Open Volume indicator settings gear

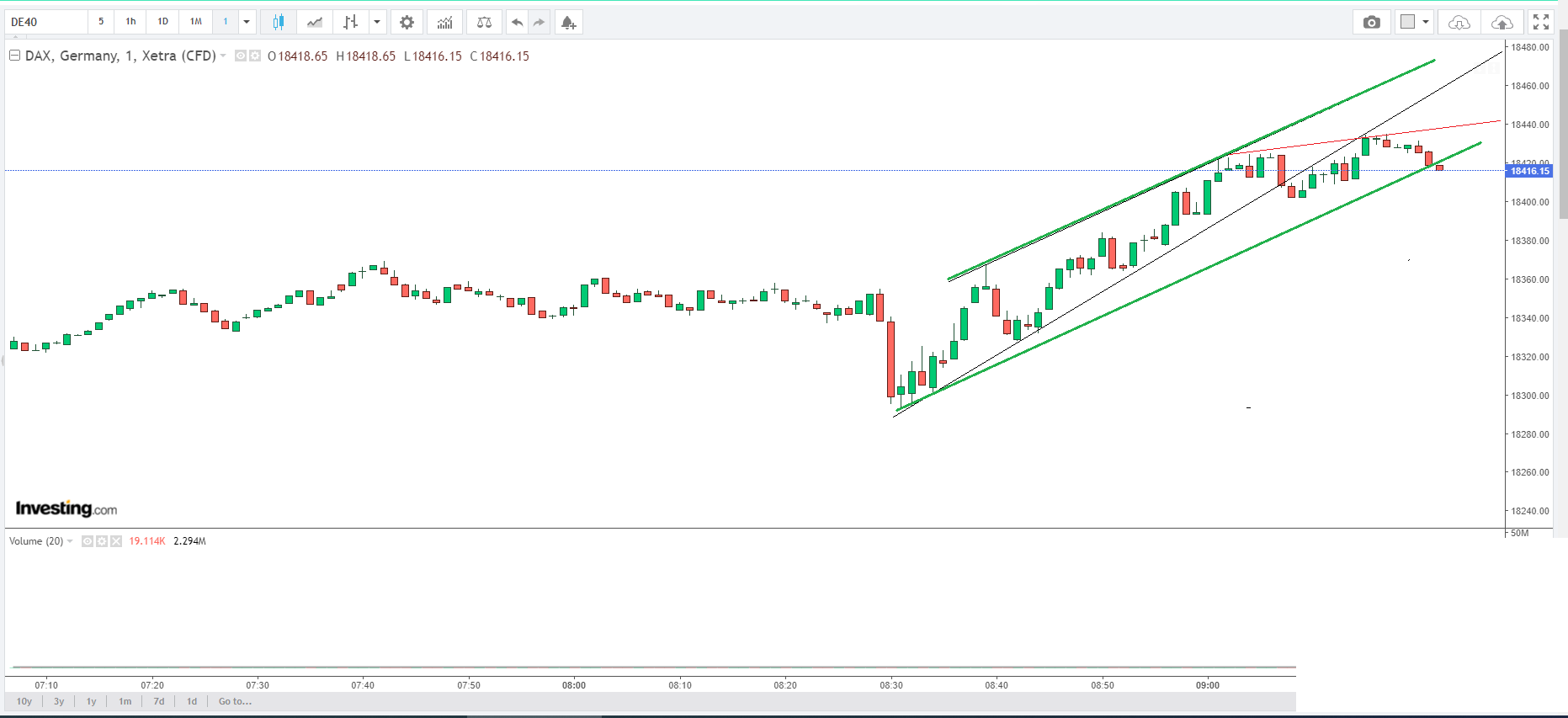click(102, 541)
